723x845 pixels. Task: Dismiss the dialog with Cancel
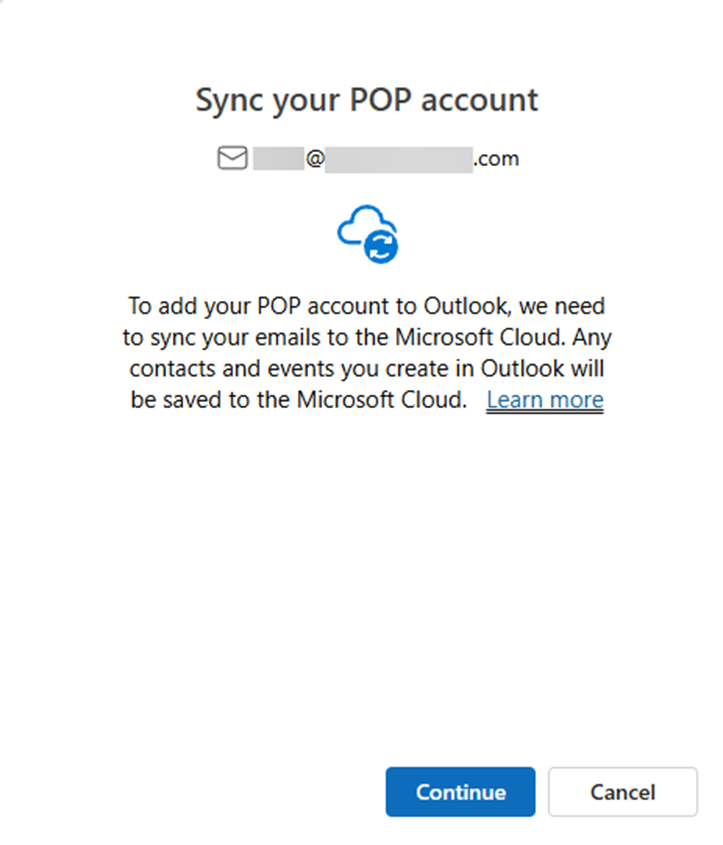[x=622, y=792]
